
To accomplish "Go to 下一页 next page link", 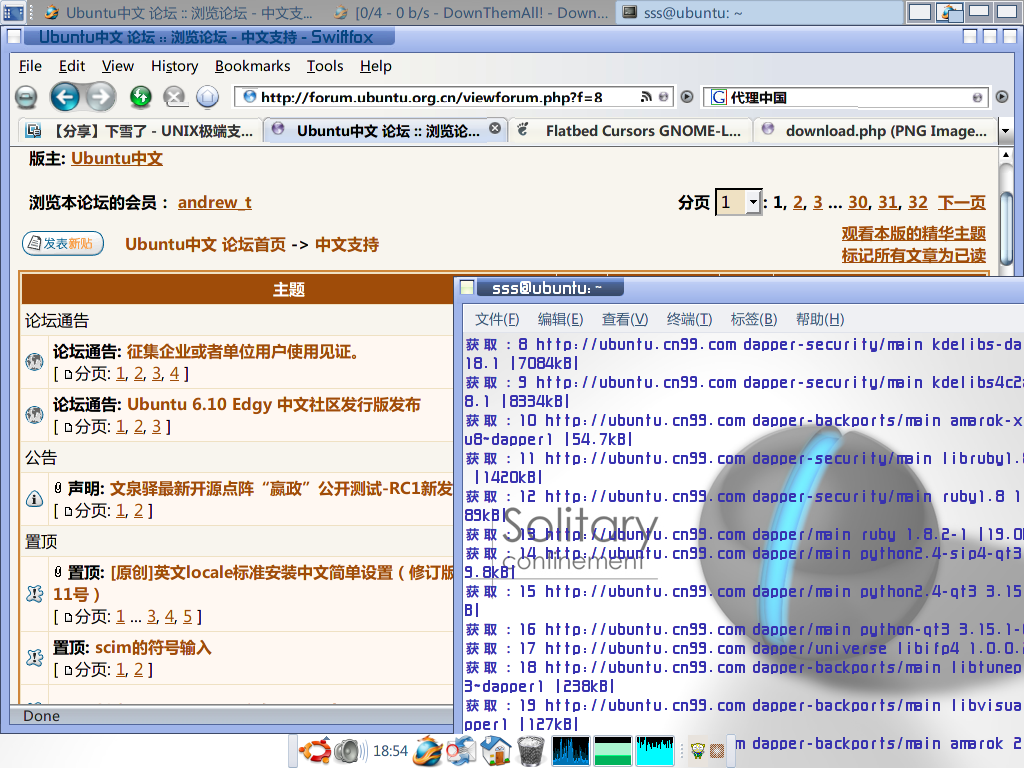I will 961,202.
